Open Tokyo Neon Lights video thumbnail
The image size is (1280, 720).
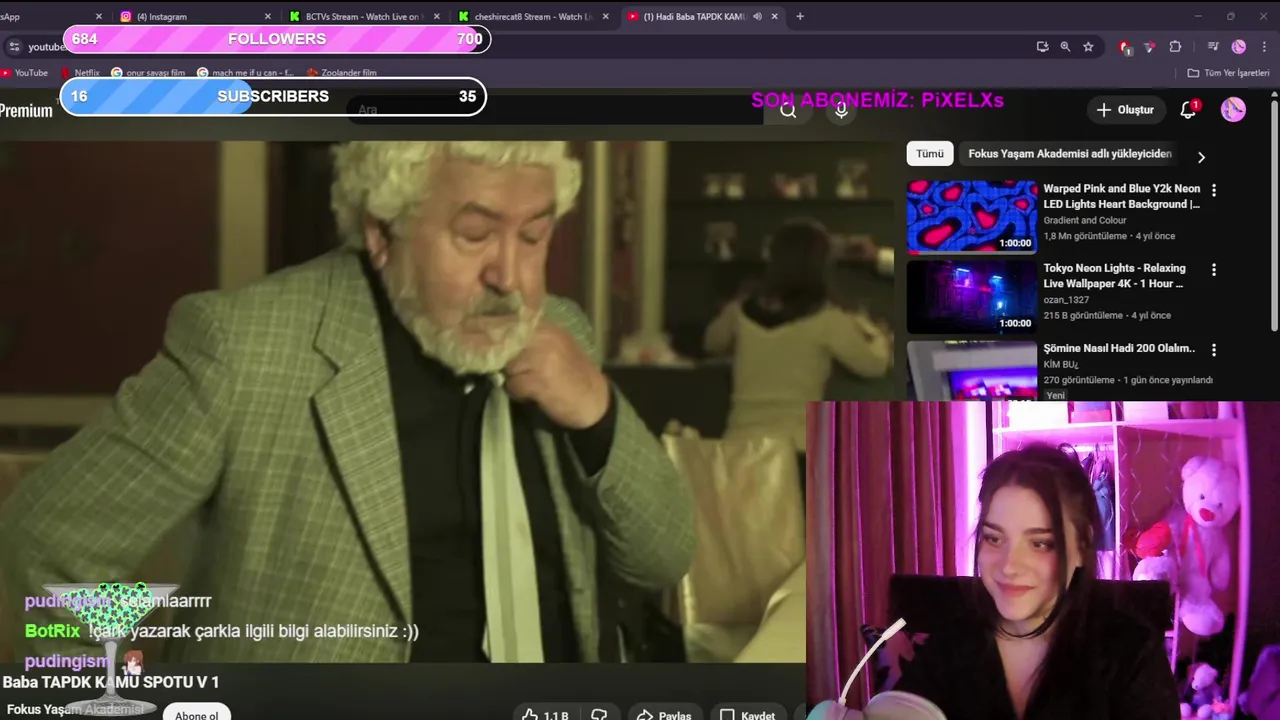click(x=972, y=297)
